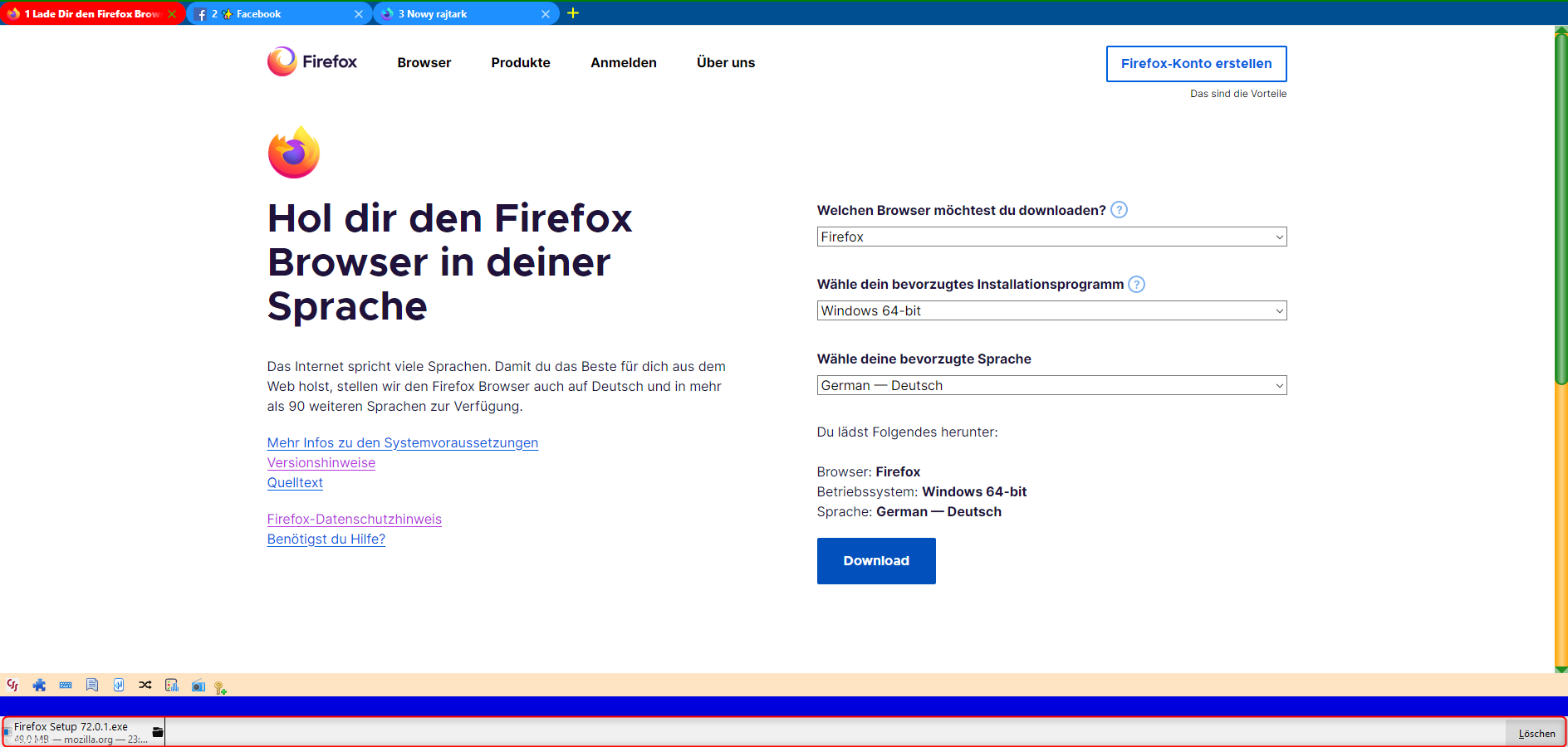Click the red script icon in the bottom toolbar
Image resolution: width=1568 pixels, height=747 pixels.
[x=12, y=685]
